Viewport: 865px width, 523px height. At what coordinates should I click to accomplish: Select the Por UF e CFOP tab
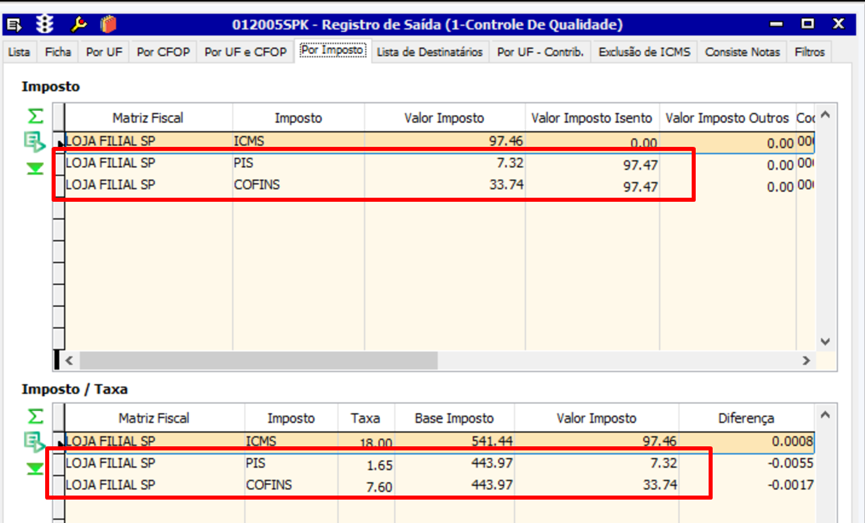point(245,52)
